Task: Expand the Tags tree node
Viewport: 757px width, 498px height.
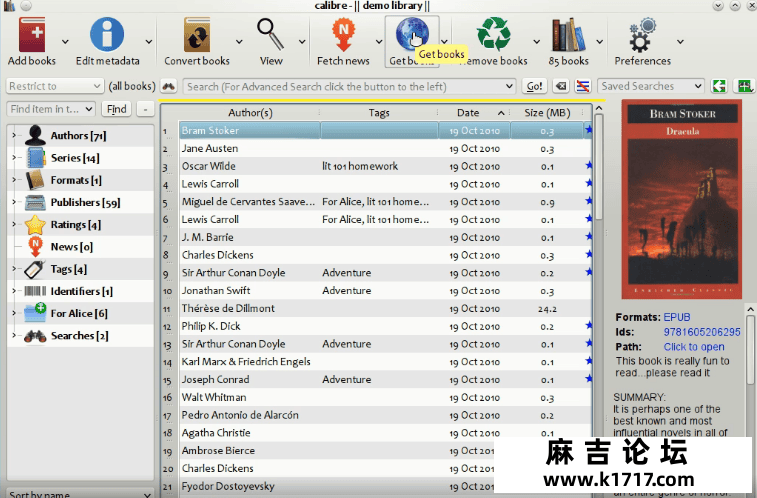Action: click(x=14, y=269)
